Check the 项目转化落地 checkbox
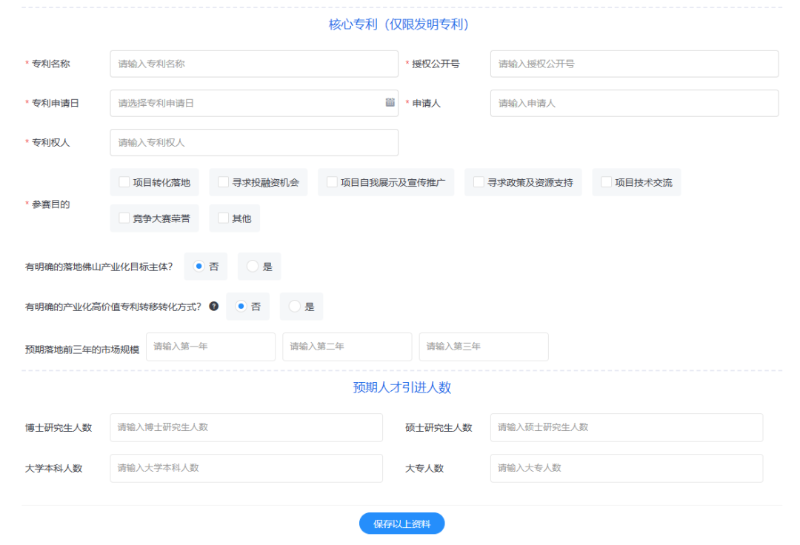The width and height of the screenshot is (800, 545). [124, 183]
